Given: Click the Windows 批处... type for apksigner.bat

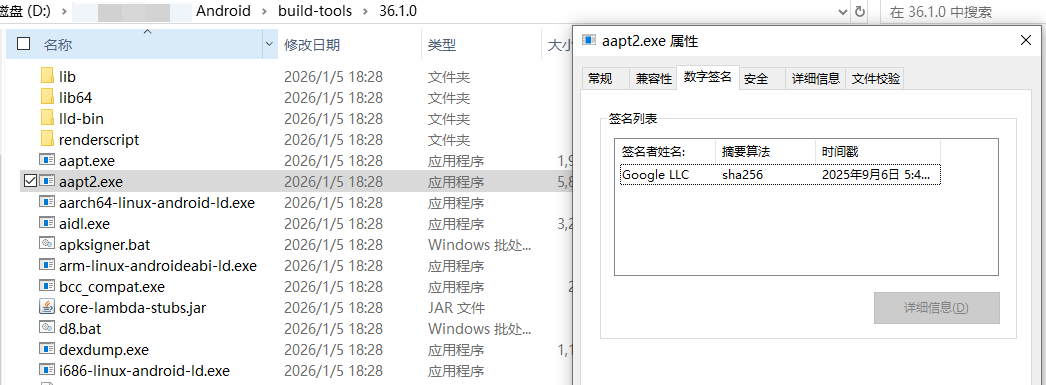Looking at the screenshot, I should (480, 244).
